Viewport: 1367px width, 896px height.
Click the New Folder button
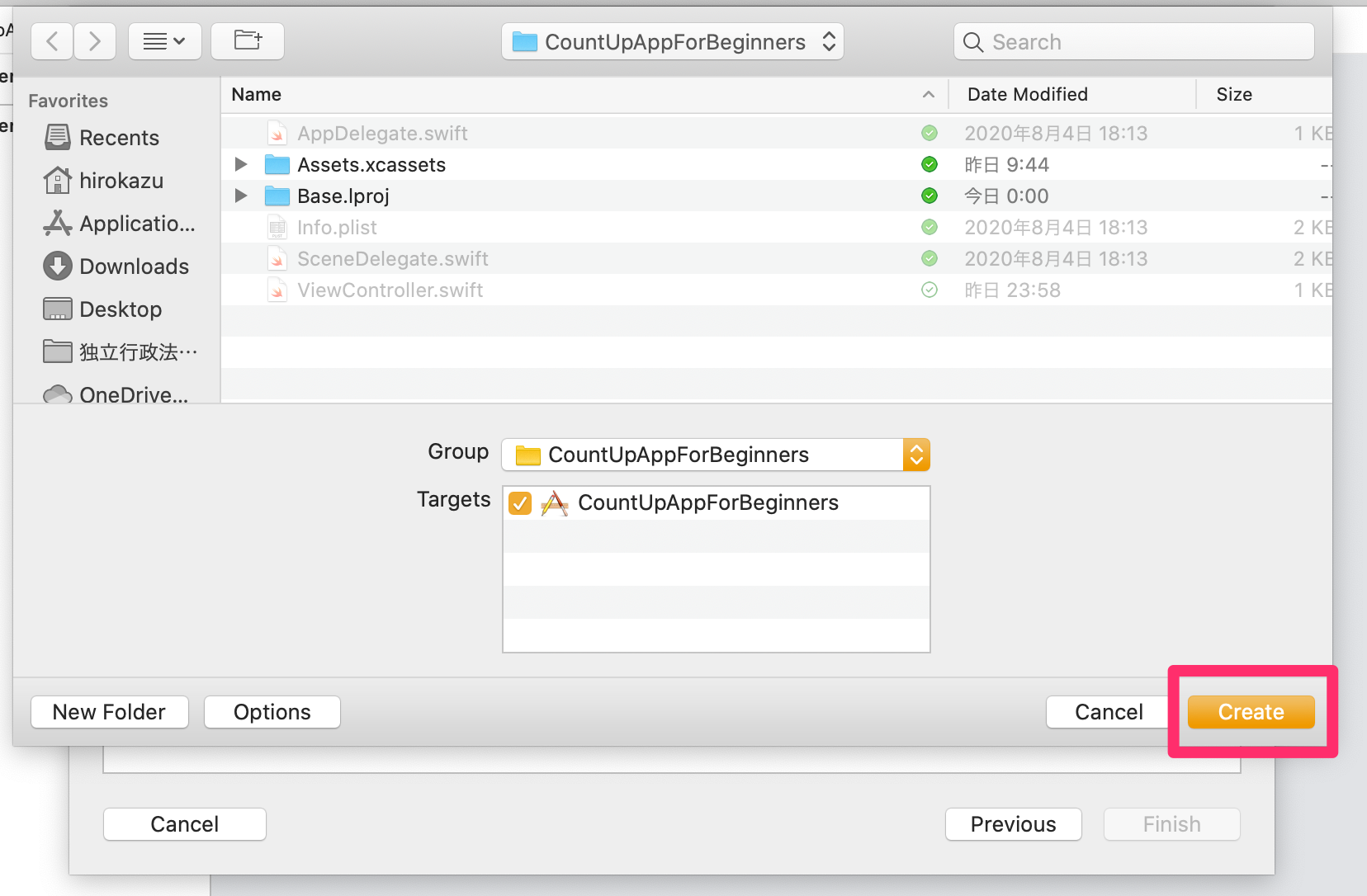pyautogui.click(x=110, y=712)
